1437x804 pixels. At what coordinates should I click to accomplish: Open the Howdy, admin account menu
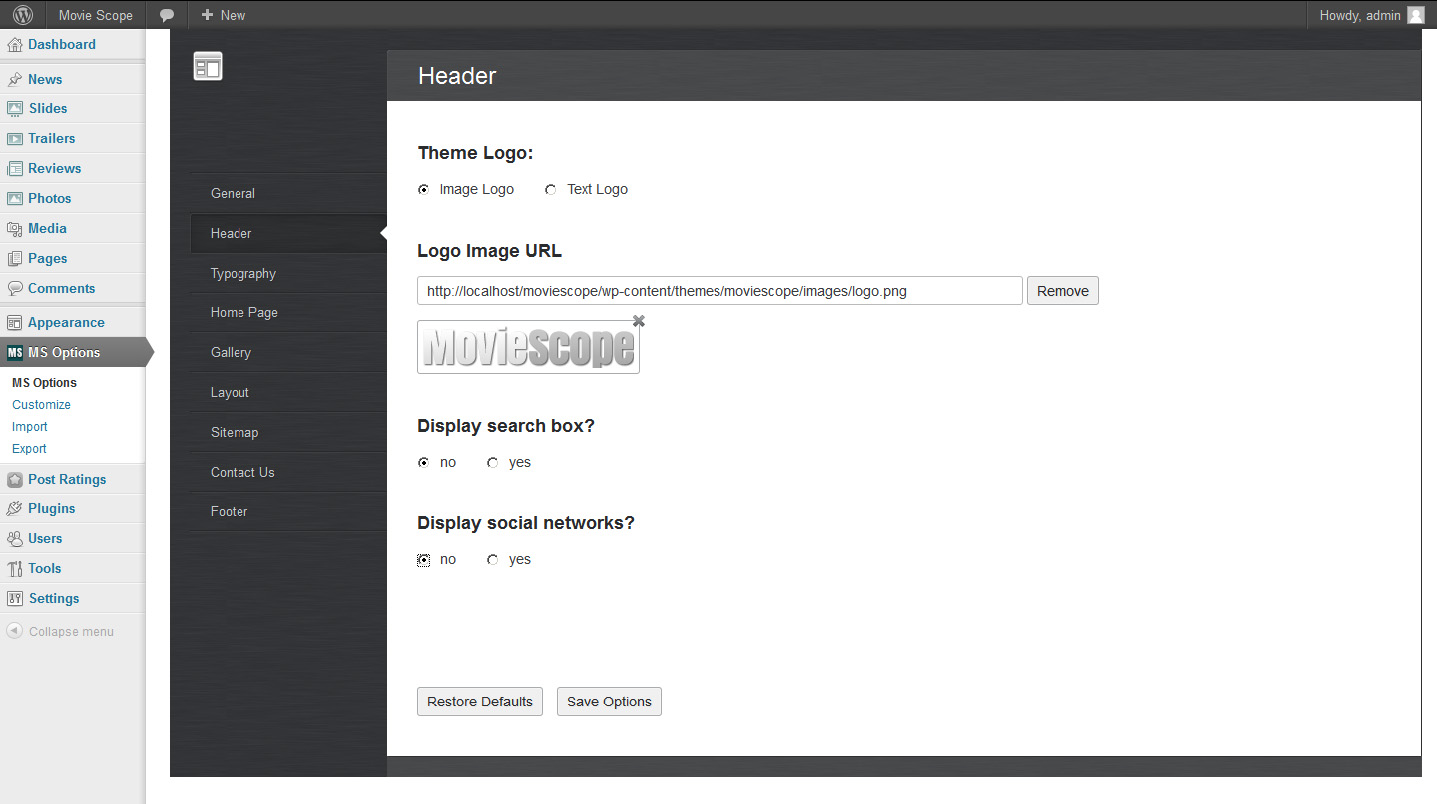pos(1370,15)
